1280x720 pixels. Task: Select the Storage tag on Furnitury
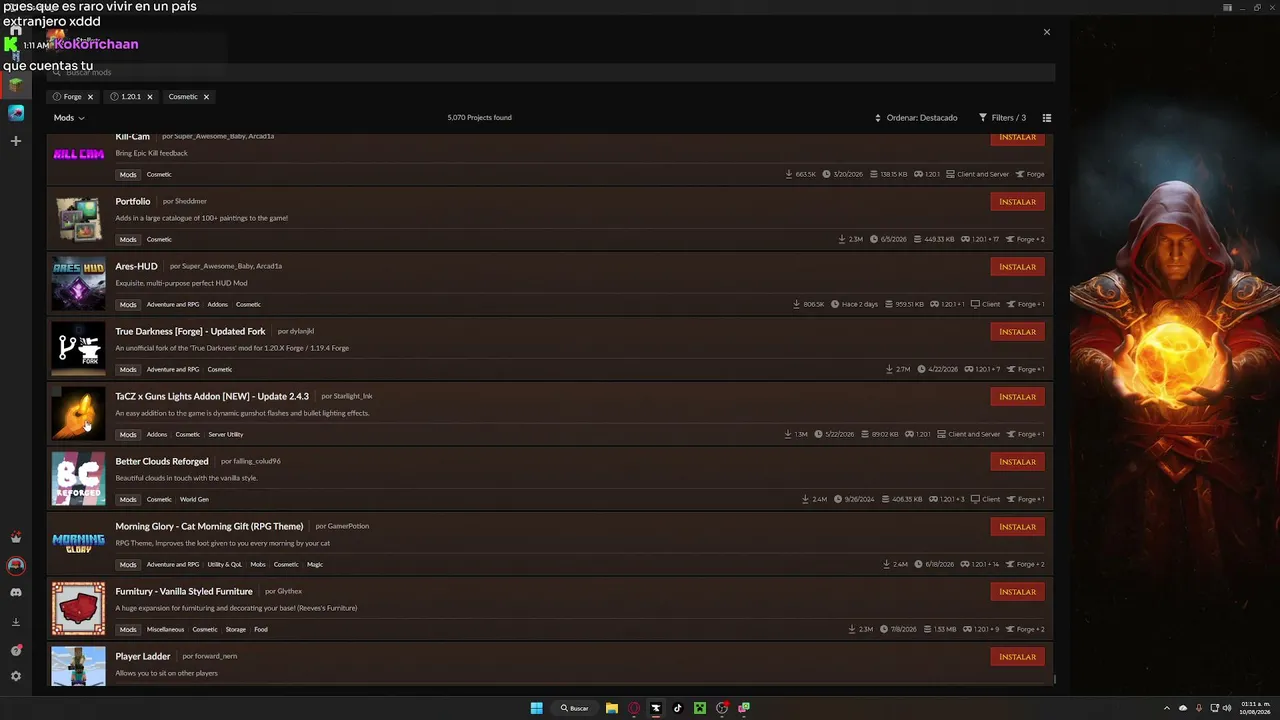click(x=236, y=629)
